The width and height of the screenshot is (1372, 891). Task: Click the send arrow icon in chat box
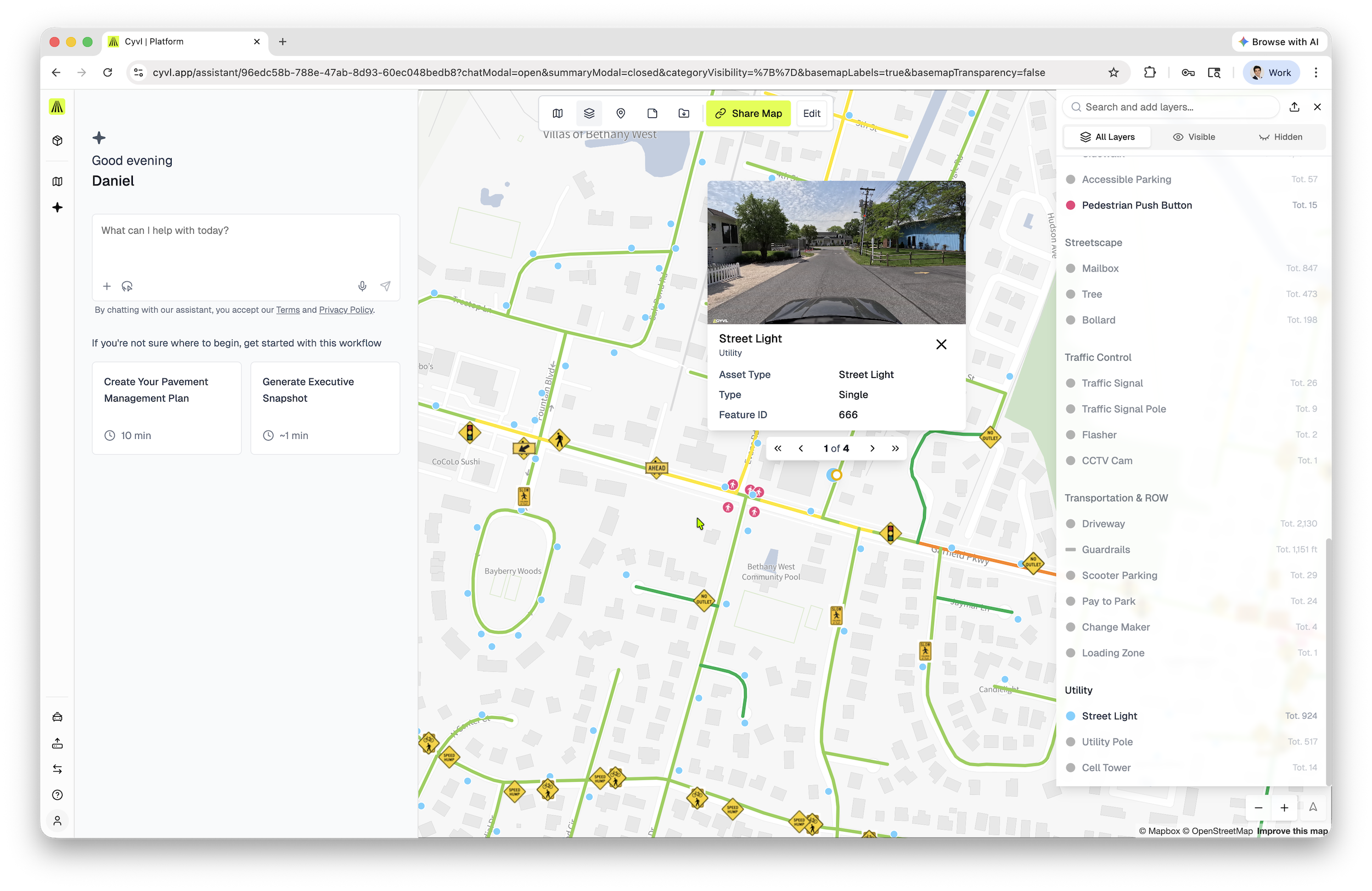click(385, 286)
